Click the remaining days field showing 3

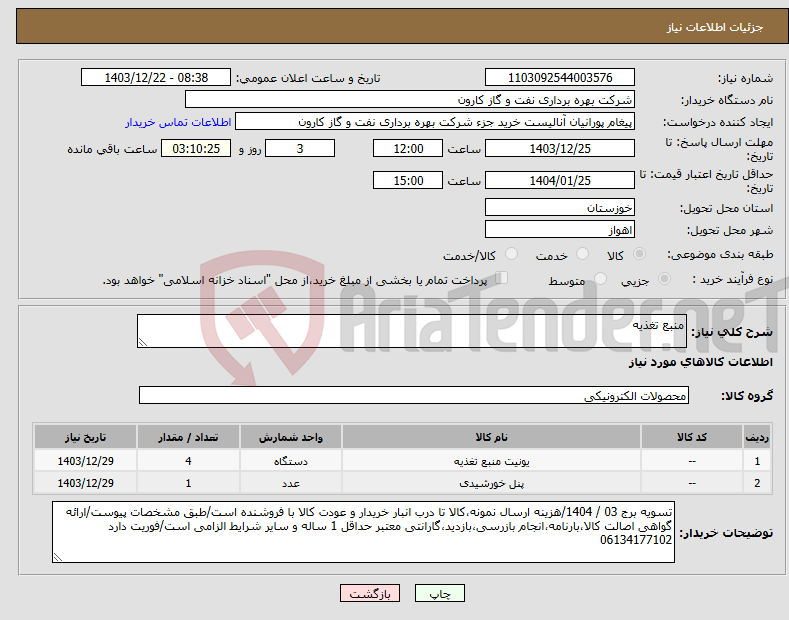point(300,148)
